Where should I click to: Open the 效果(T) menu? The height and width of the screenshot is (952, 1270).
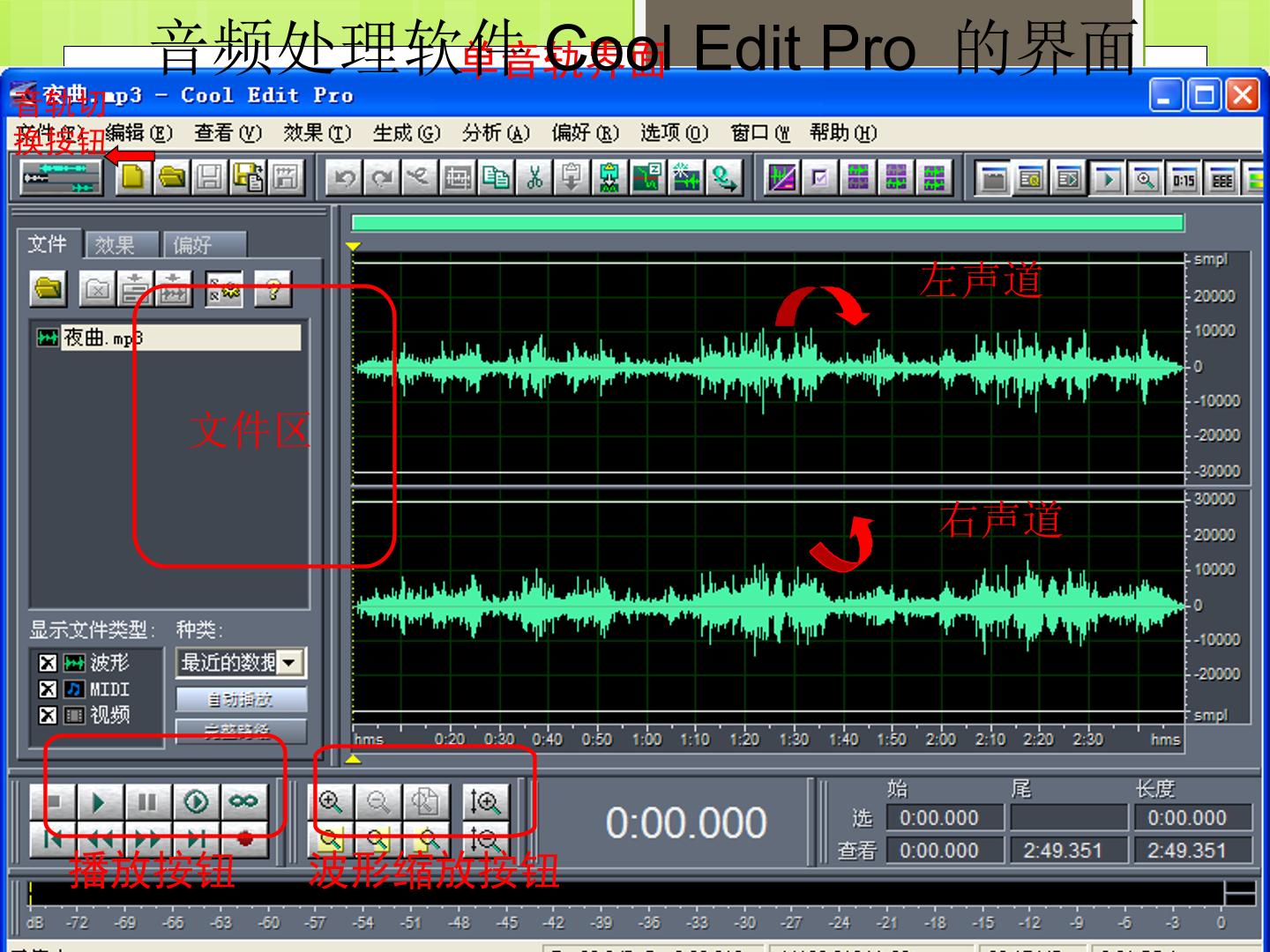click(317, 133)
